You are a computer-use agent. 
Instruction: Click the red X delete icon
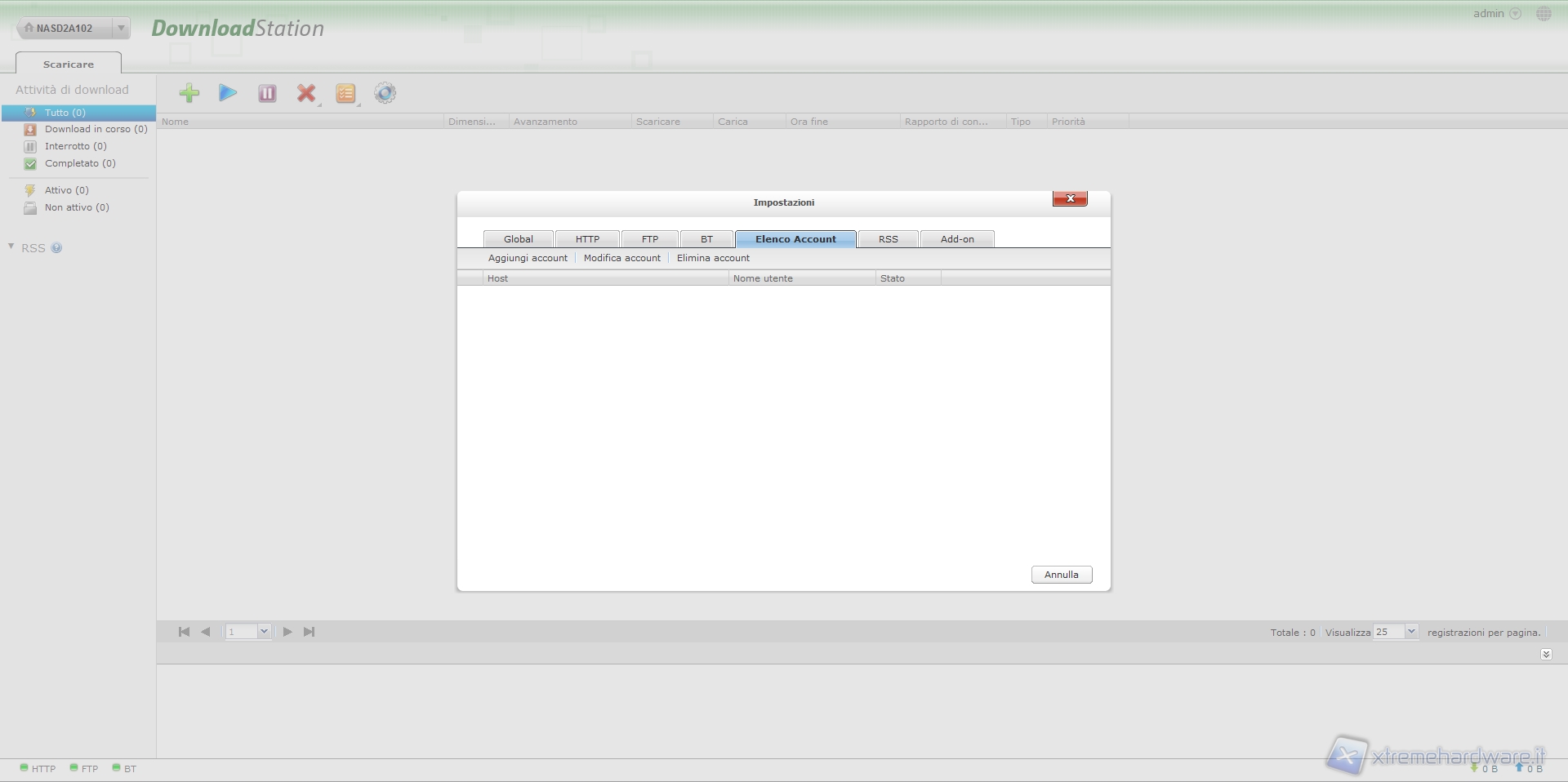306,93
